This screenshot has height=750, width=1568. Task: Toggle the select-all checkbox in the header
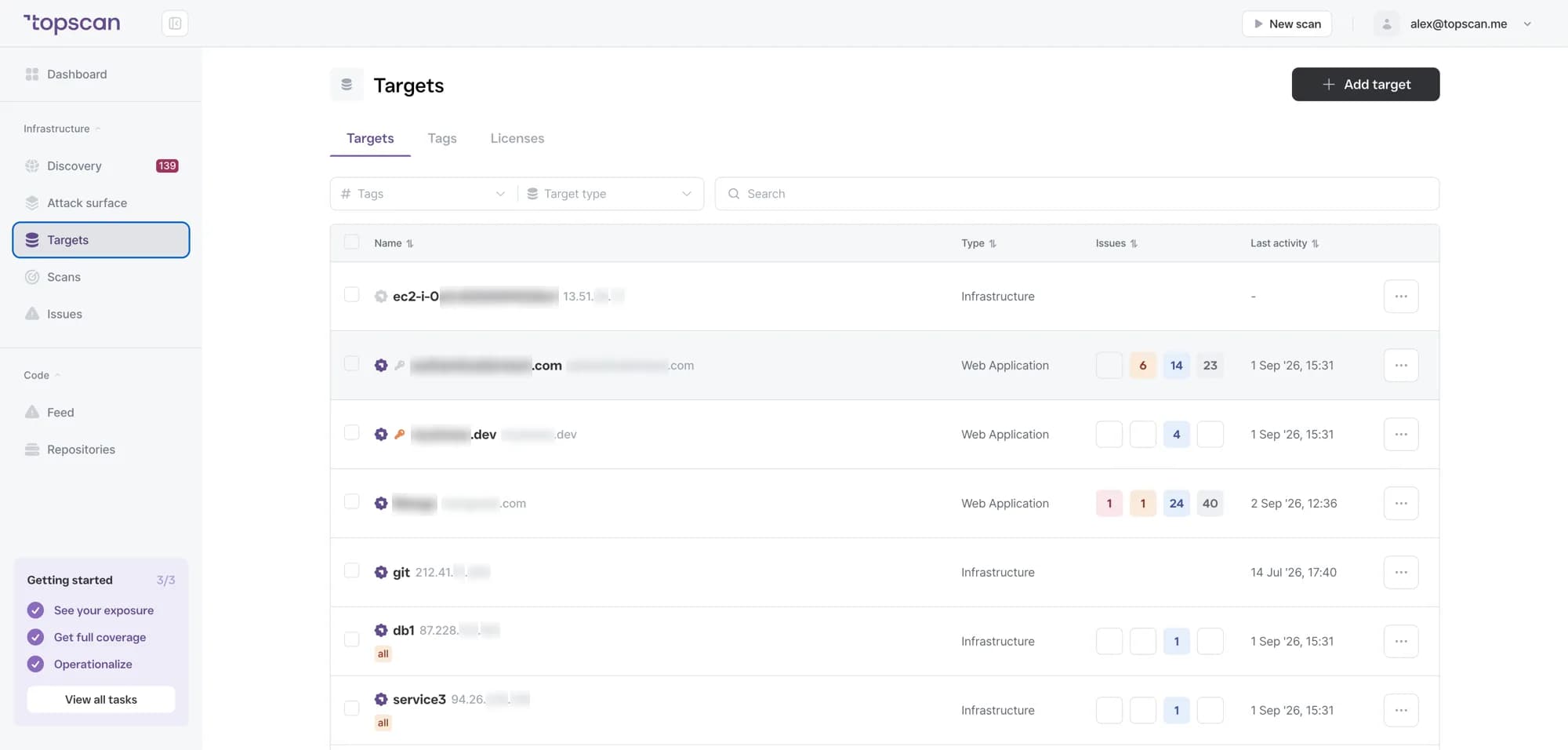351,242
